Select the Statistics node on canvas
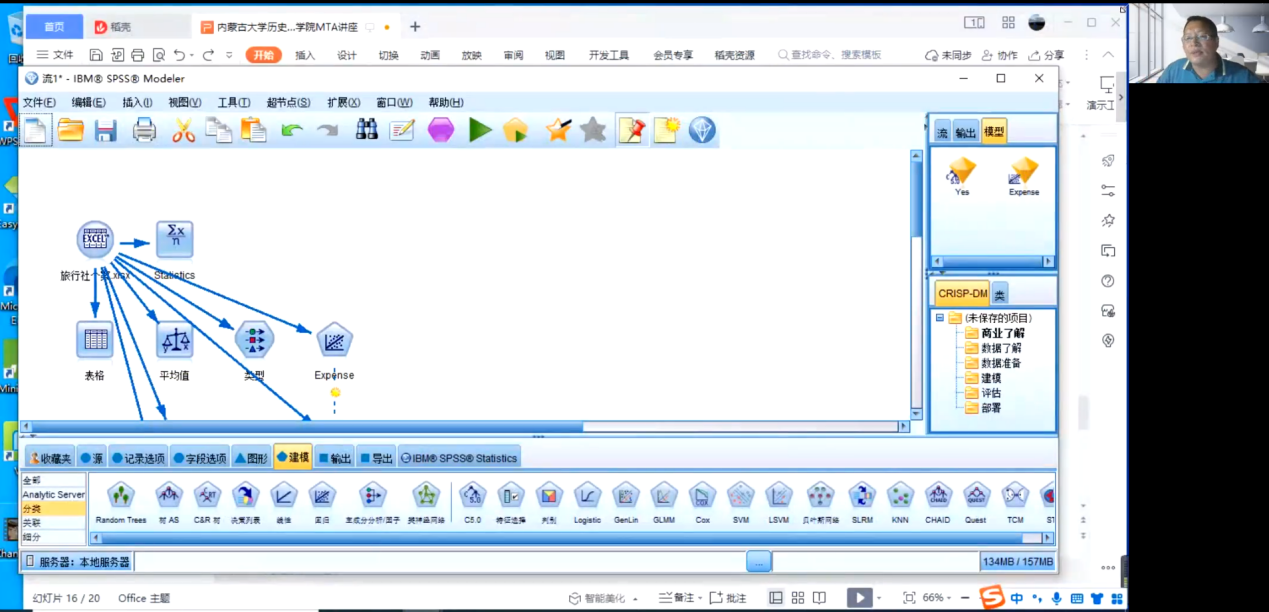The image size is (1269, 612). pyautogui.click(x=174, y=240)
